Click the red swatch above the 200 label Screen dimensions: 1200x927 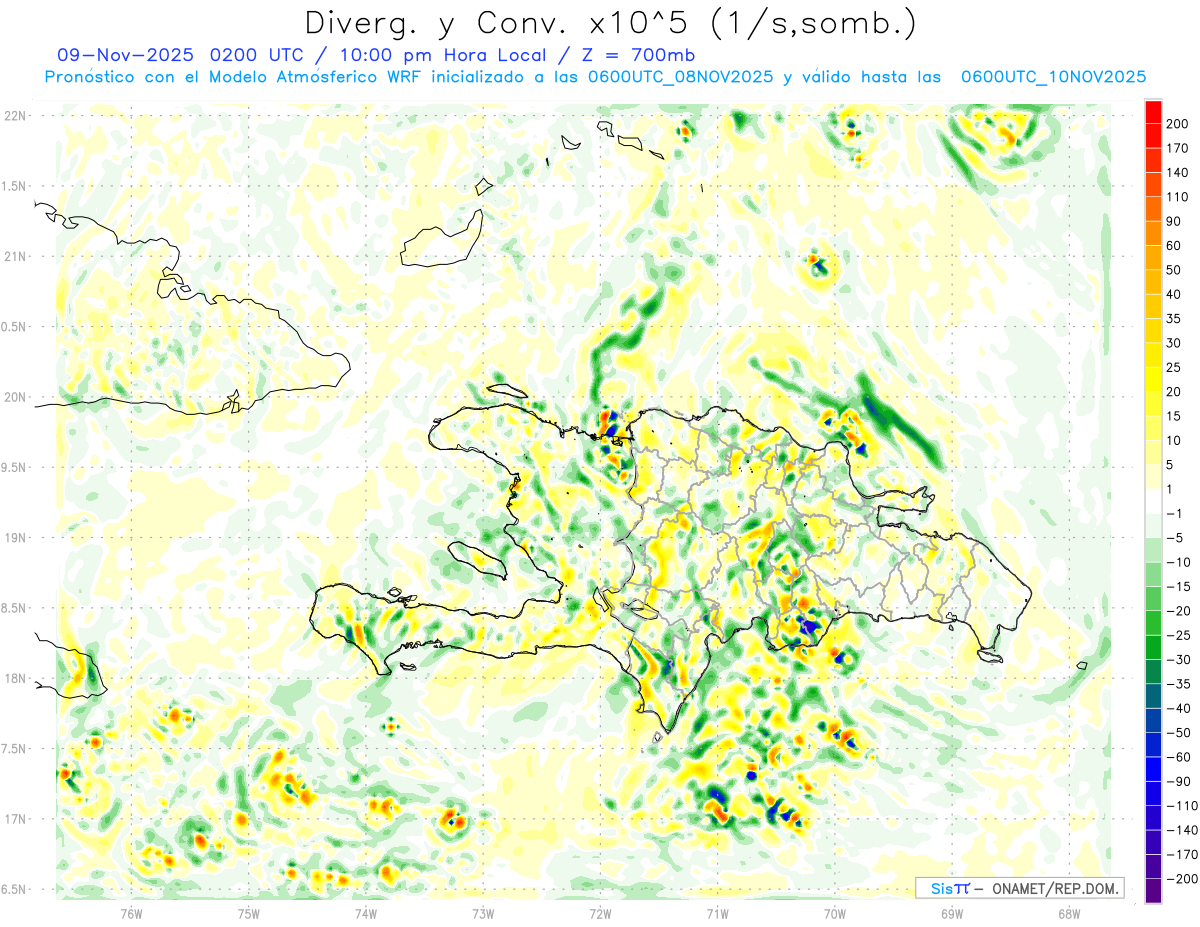1154,112
